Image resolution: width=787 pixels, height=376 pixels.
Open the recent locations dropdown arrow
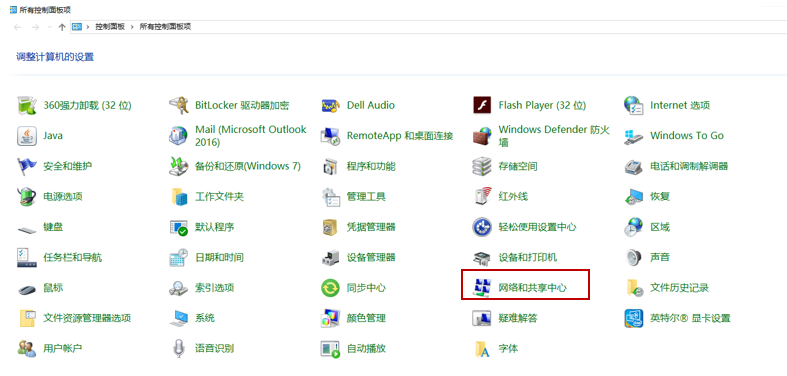coord(49,27)
